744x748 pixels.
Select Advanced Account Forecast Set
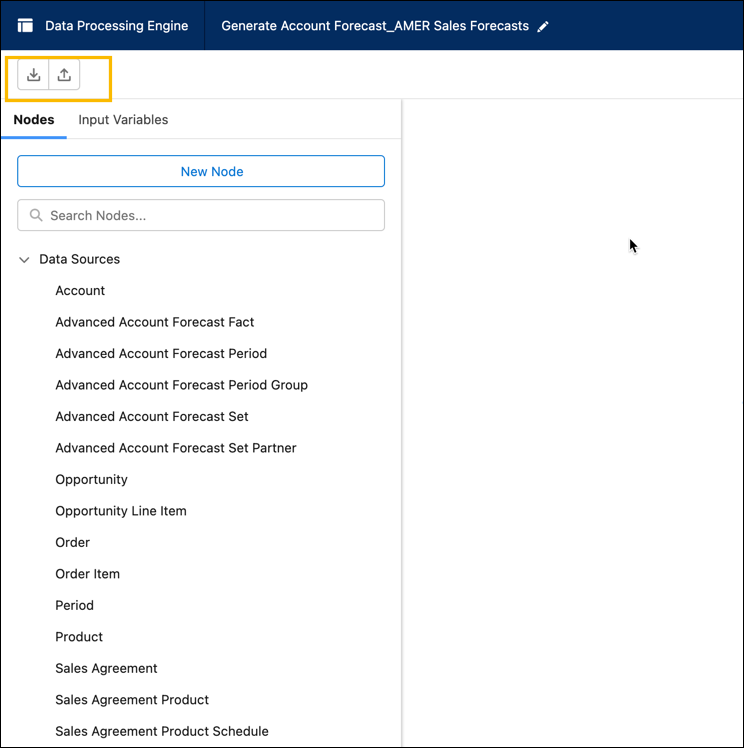tap(152, 416)
